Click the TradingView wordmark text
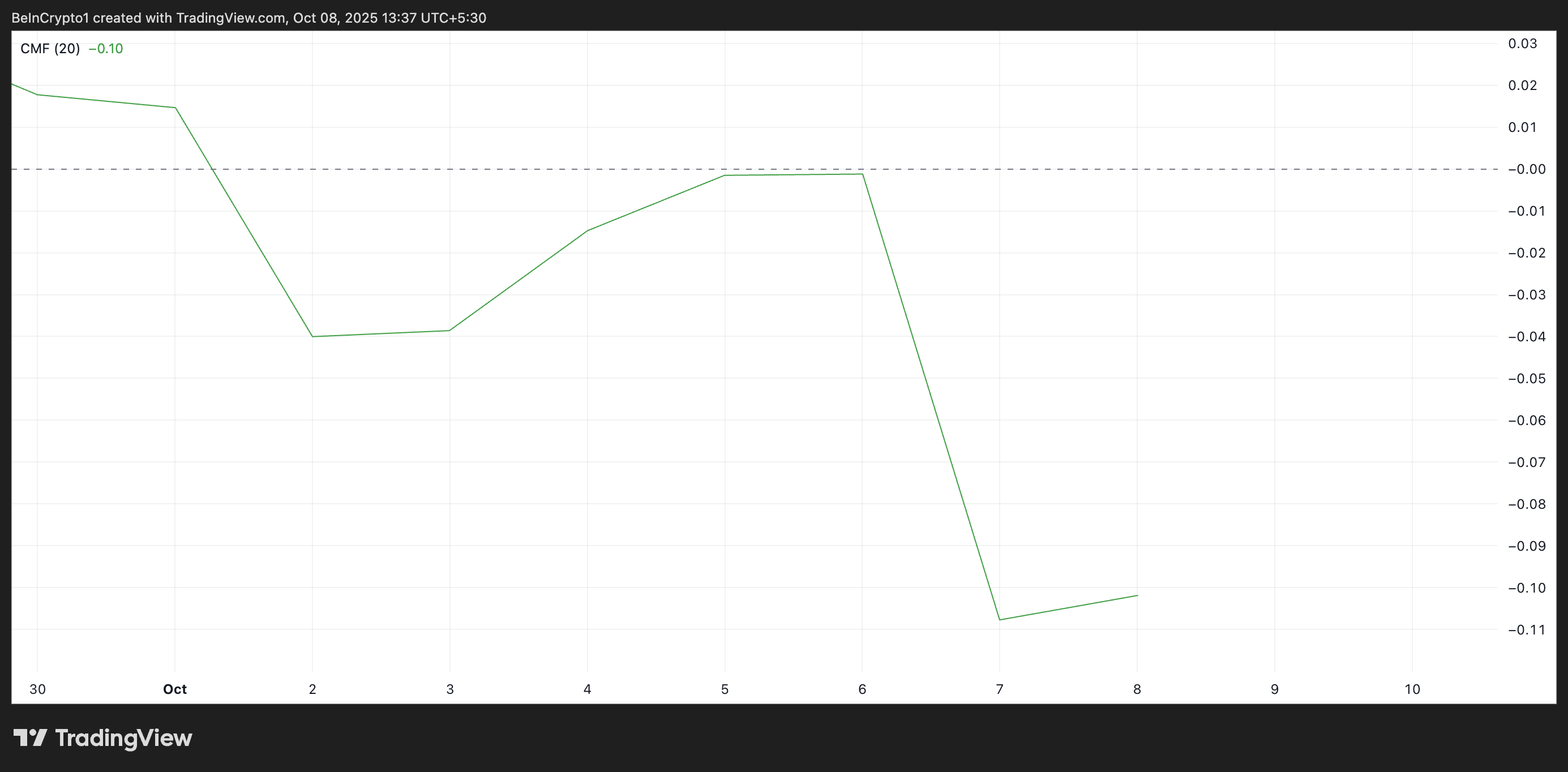 coord(123,738)
